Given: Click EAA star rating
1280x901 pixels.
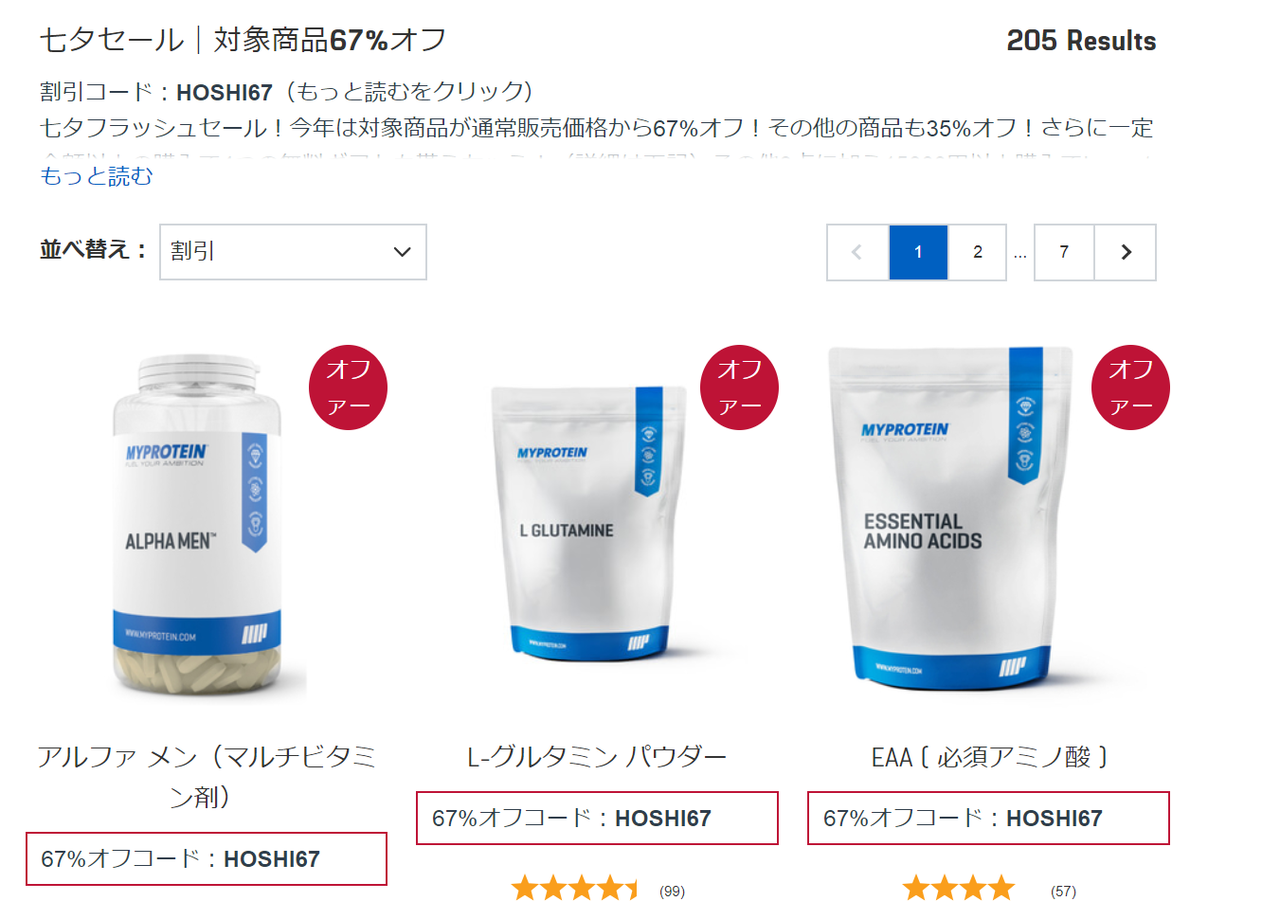Looking at the screenshot, I should [x=958, y=888].
